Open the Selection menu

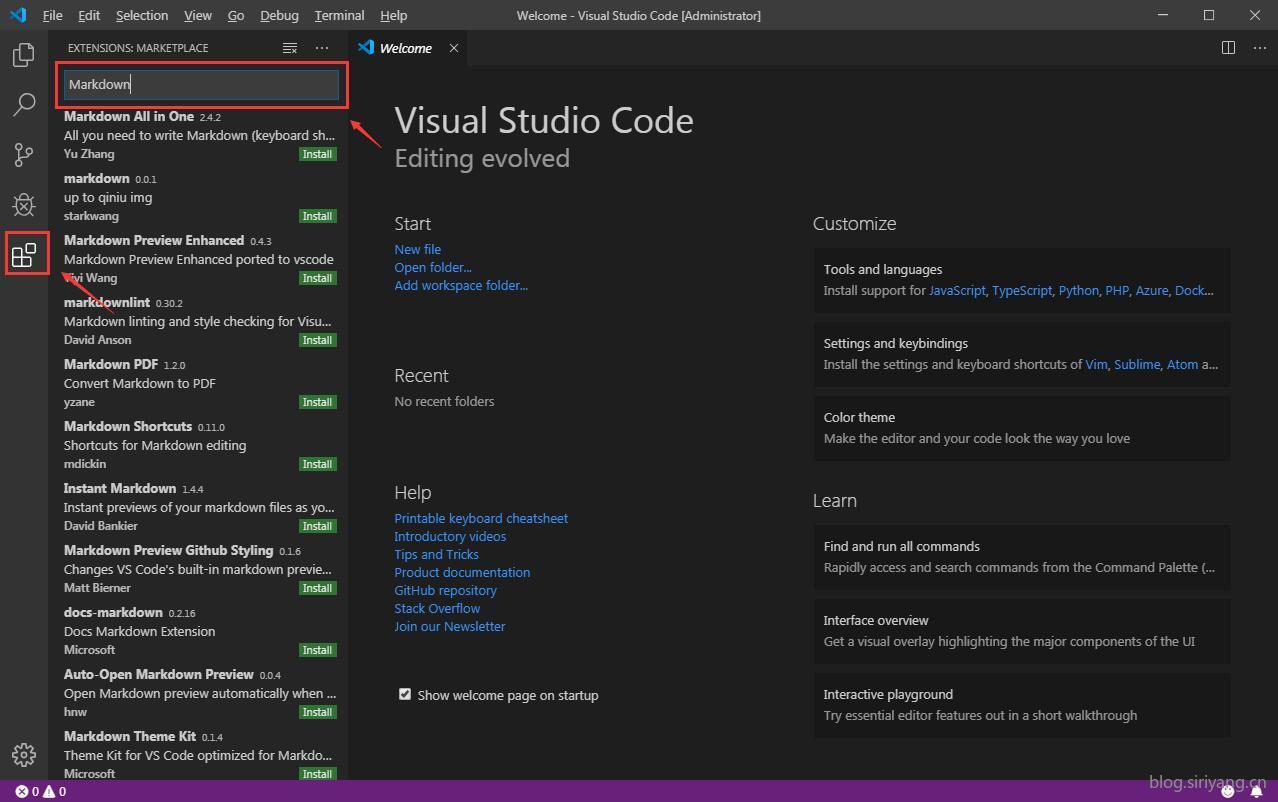[x=141, y=15]
